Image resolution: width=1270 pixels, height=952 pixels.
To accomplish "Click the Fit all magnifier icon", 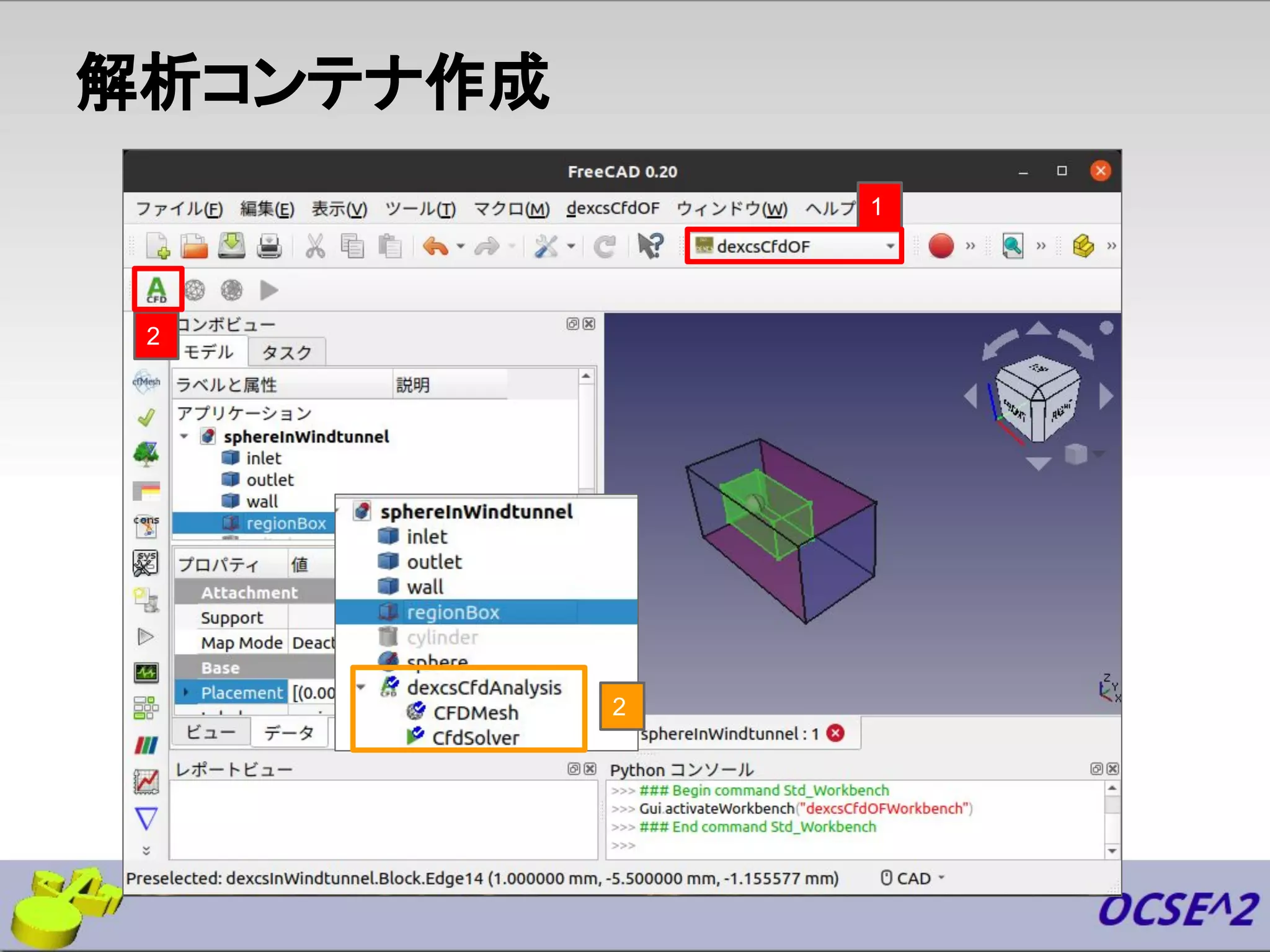I will pyautogui.click(x=1012, y=246).
